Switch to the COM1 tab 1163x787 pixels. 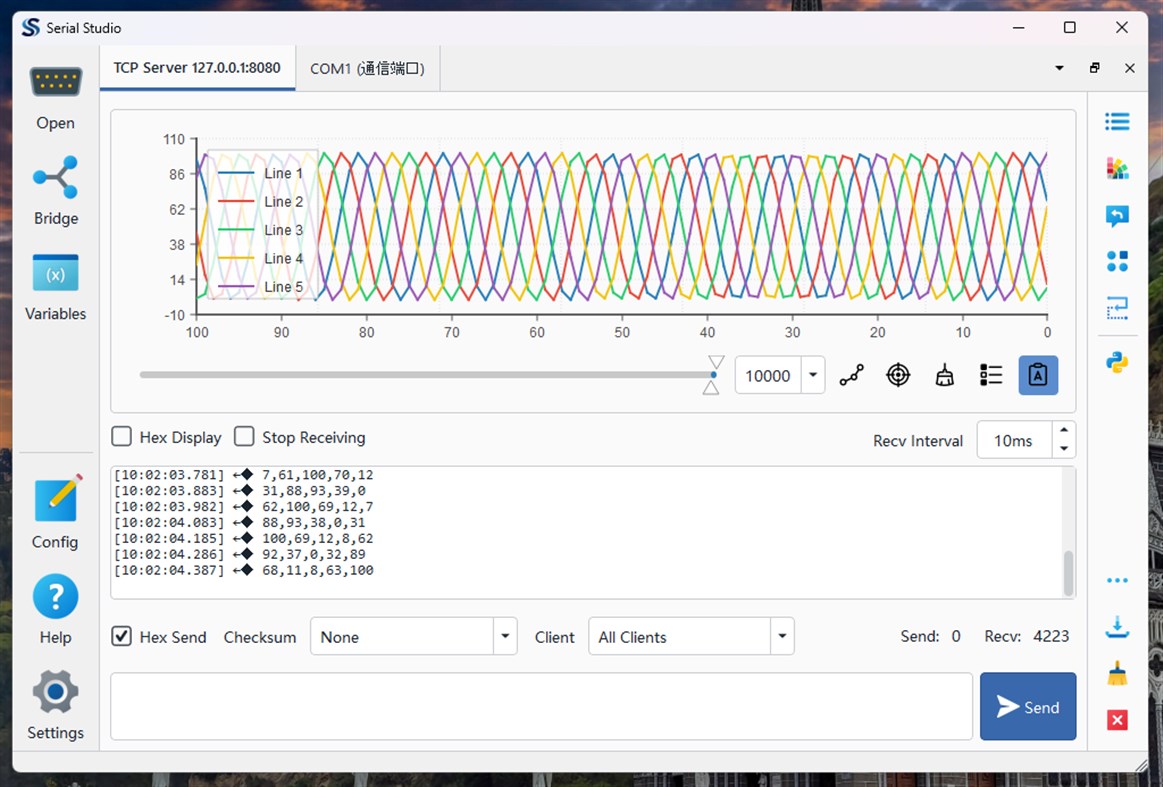pyautogui.click(x=367, y=68)
